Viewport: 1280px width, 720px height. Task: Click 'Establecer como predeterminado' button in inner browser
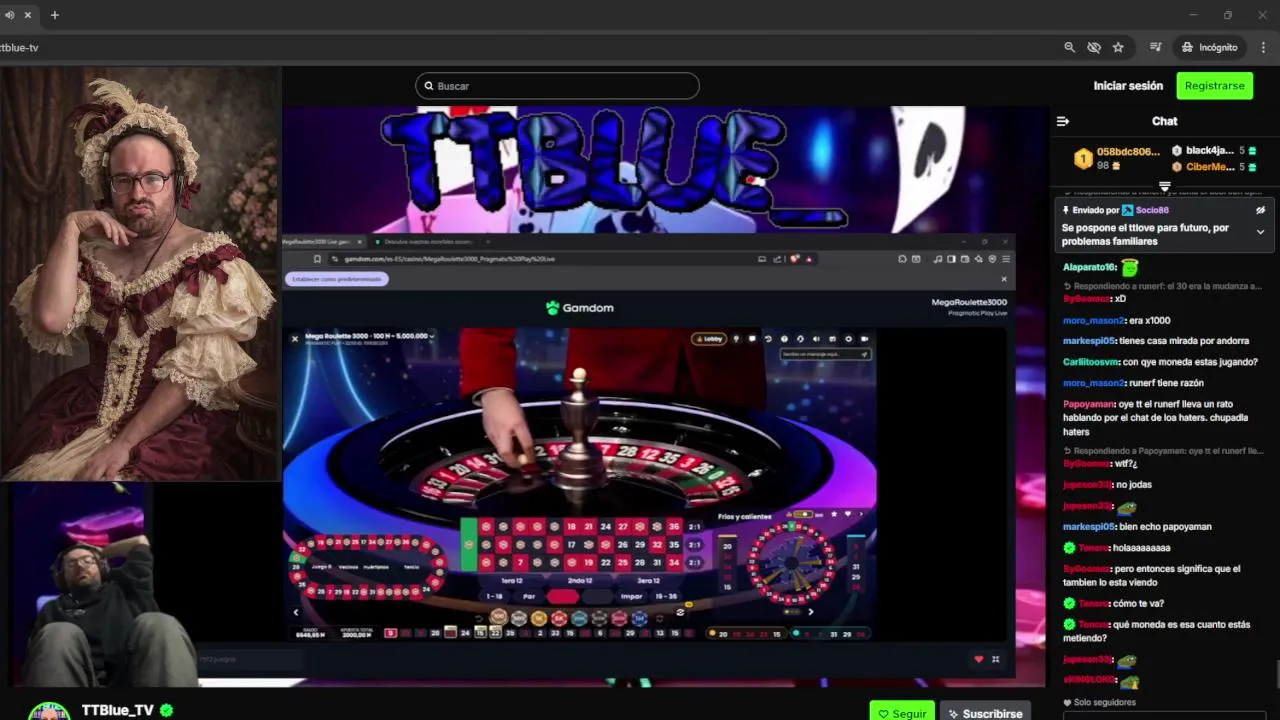click(337, 279)
